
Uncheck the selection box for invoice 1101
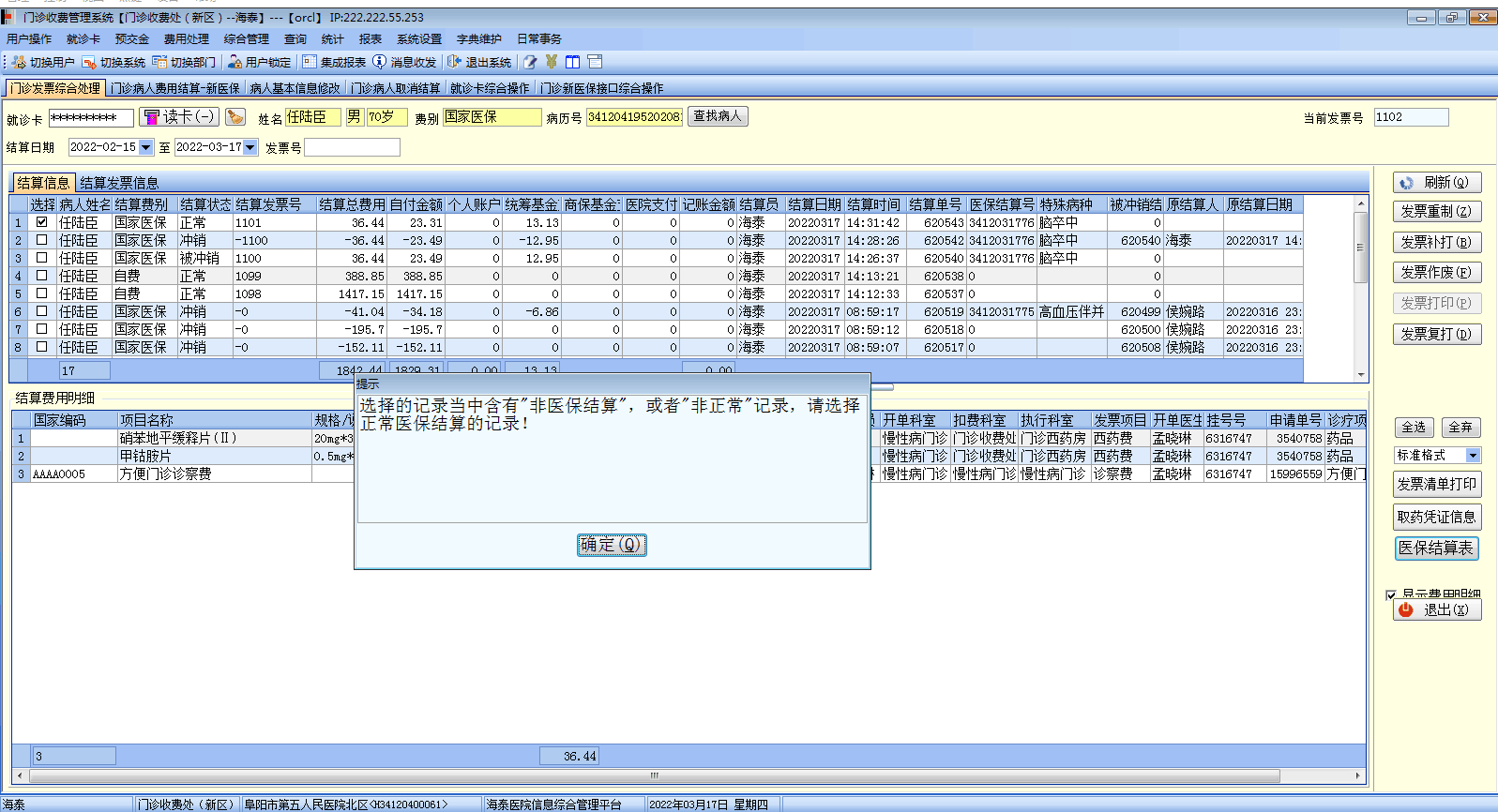[41, 222]
